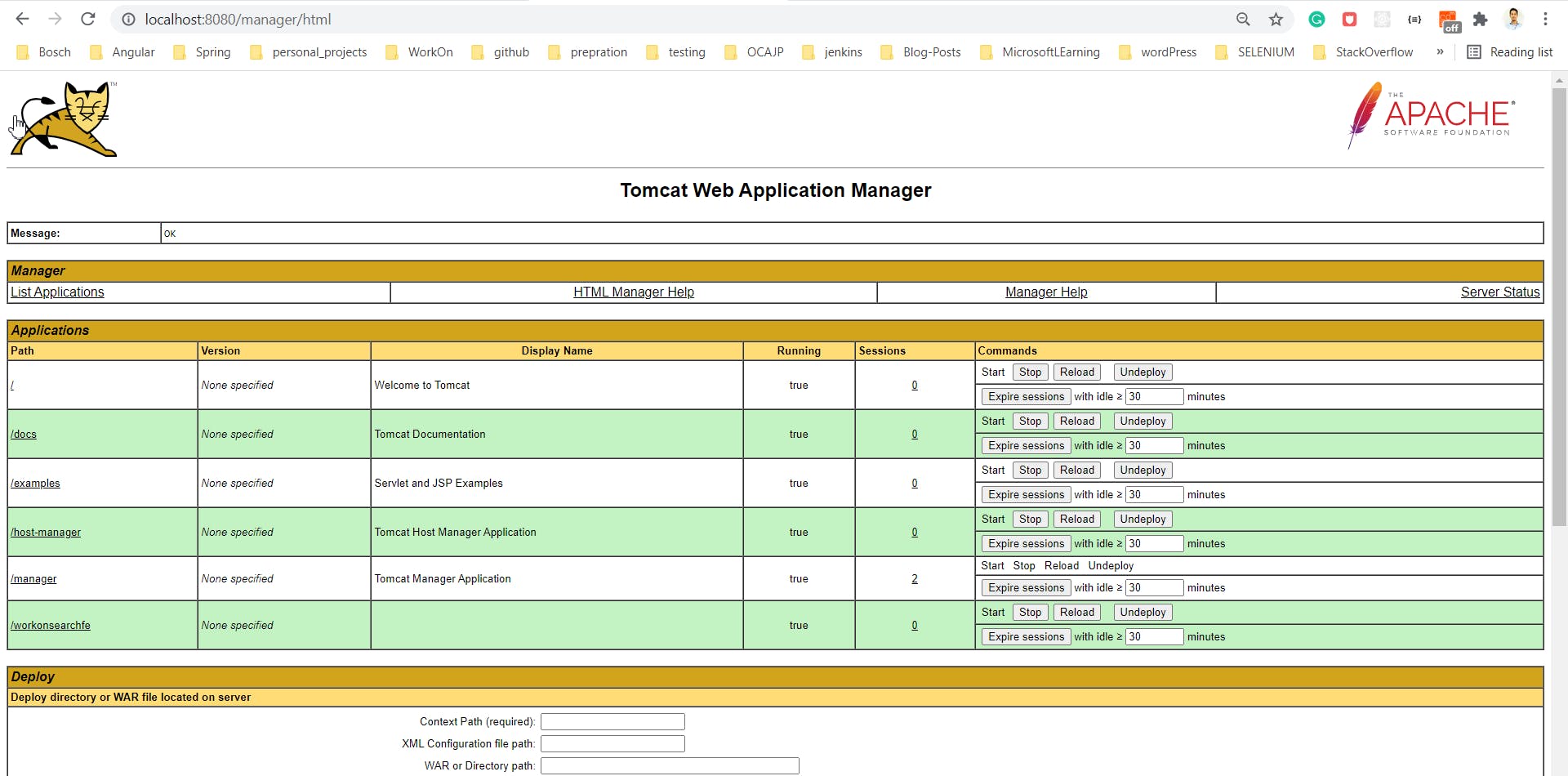Open the wordPress bookmark folder
Image resolution: width=1568 pixels, height=776 pixels.
1157,51
